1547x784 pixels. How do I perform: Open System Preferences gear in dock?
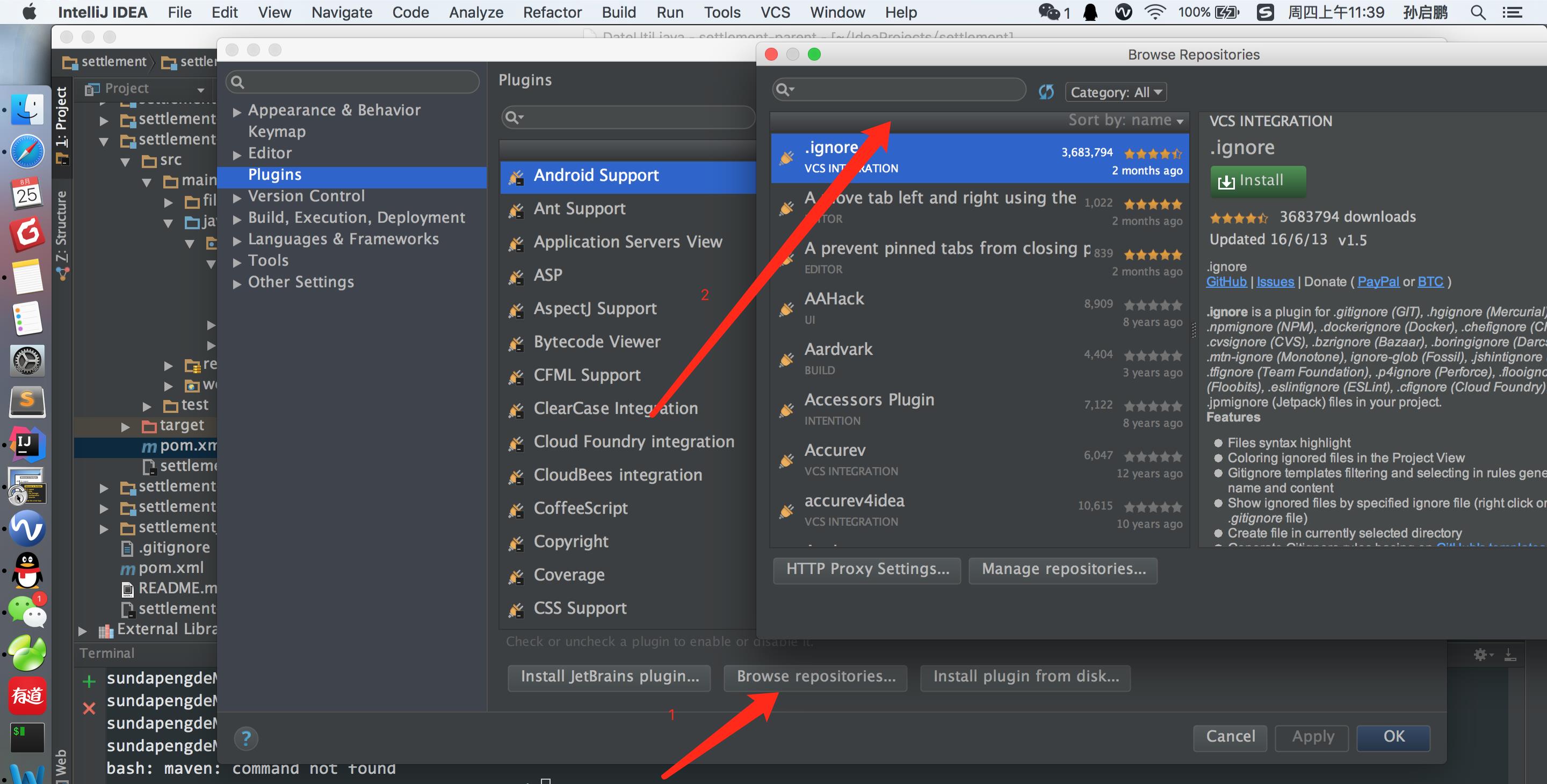click(x=27, y=361)
